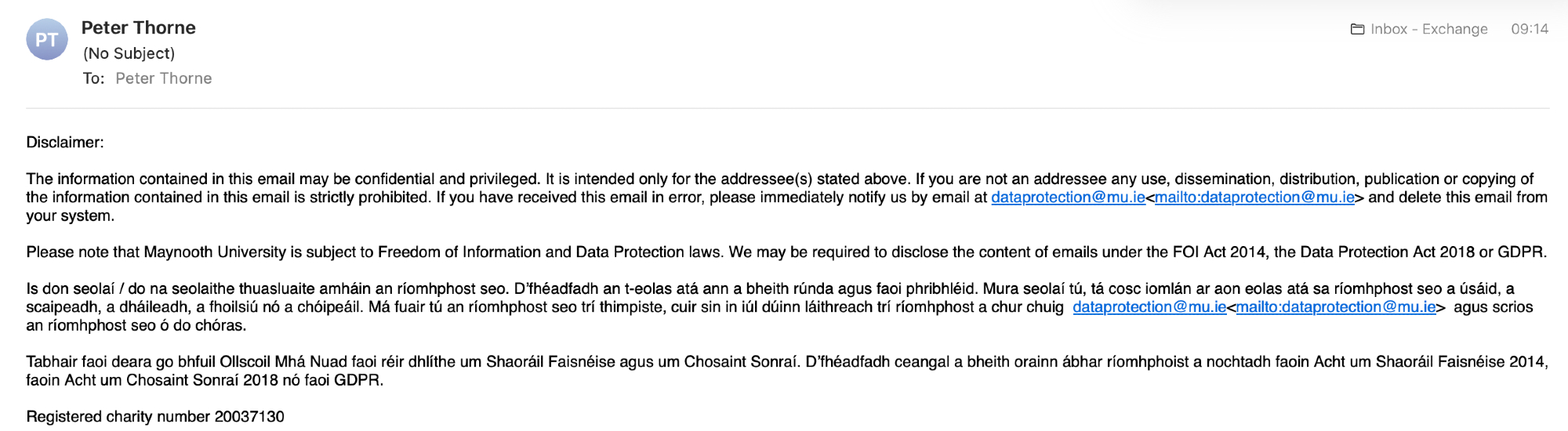Open dataprotection@mu.ie link in English paragraph
Viewport: 1568px width, 431px height.
(1068, 197)
